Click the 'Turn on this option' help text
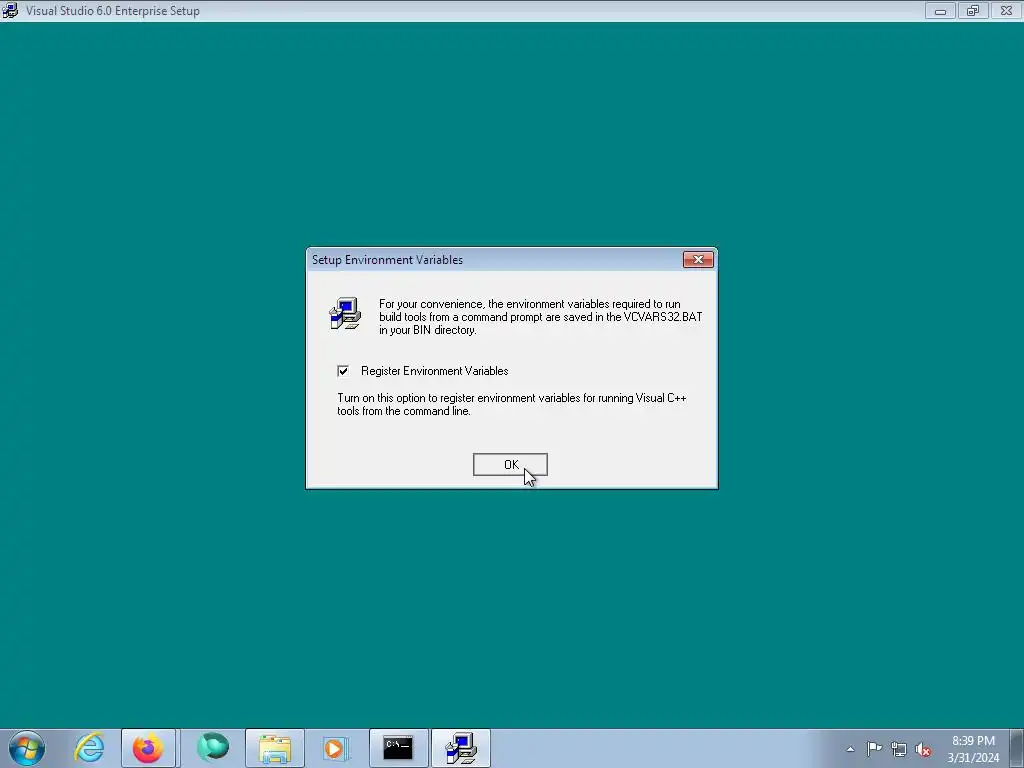 click(511, 404)
